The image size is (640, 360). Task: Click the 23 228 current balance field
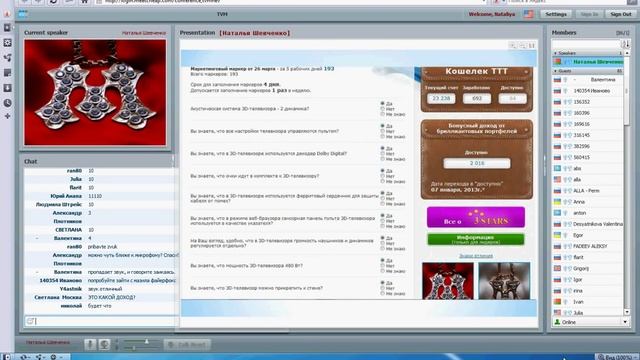tap(441, 98)
